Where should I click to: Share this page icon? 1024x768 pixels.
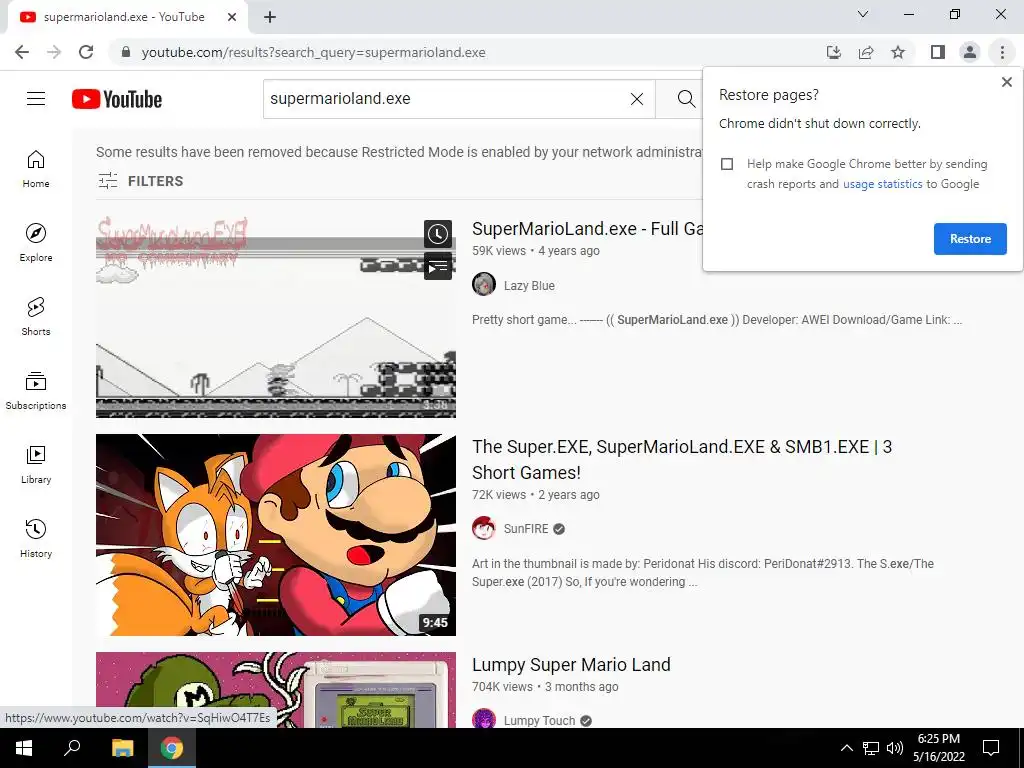pyautogui.click(x=866, y=52)
